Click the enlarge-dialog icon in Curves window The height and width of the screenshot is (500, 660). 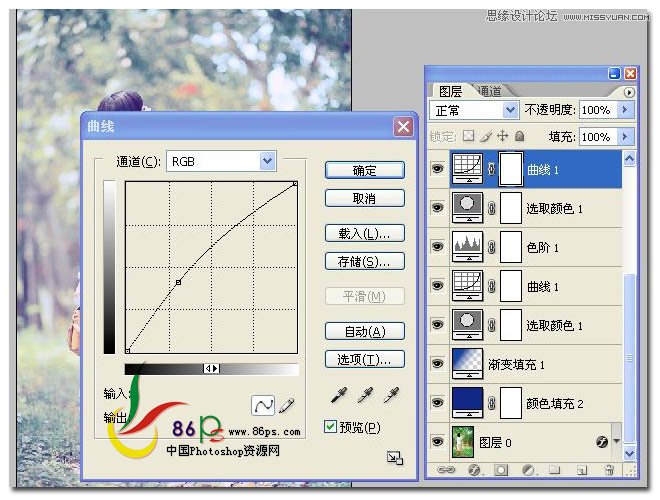(x=395, y=458)
